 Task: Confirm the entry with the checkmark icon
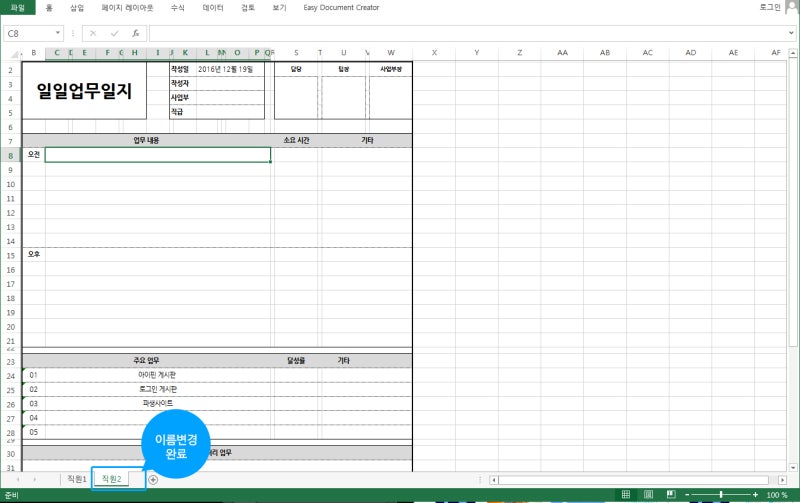coord(114,33)
